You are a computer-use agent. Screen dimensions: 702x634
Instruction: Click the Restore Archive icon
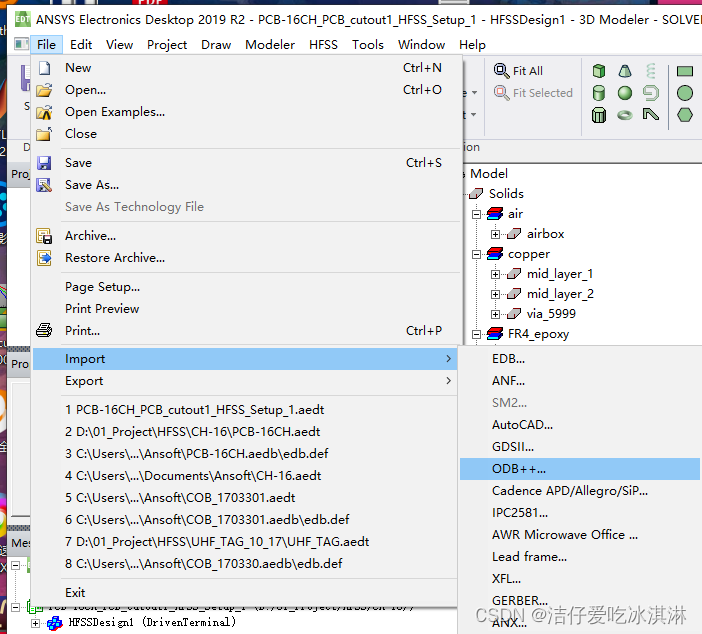[44, 258]
